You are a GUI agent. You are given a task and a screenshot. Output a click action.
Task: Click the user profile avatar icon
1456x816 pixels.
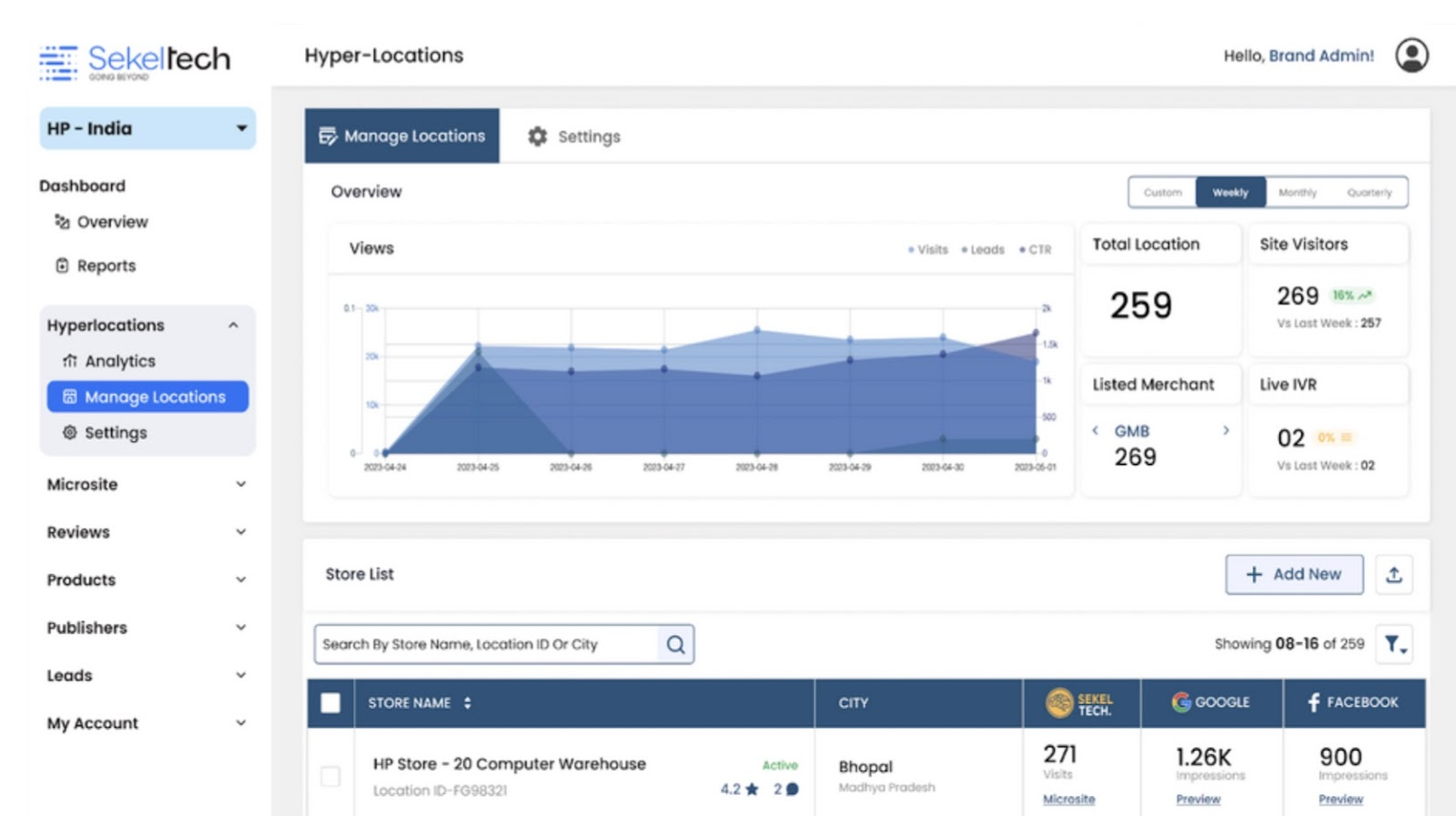(1411, 55)
